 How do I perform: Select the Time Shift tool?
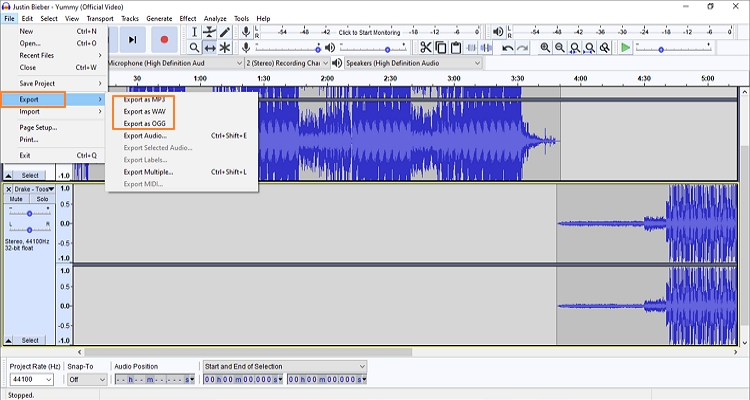(210, 48)
